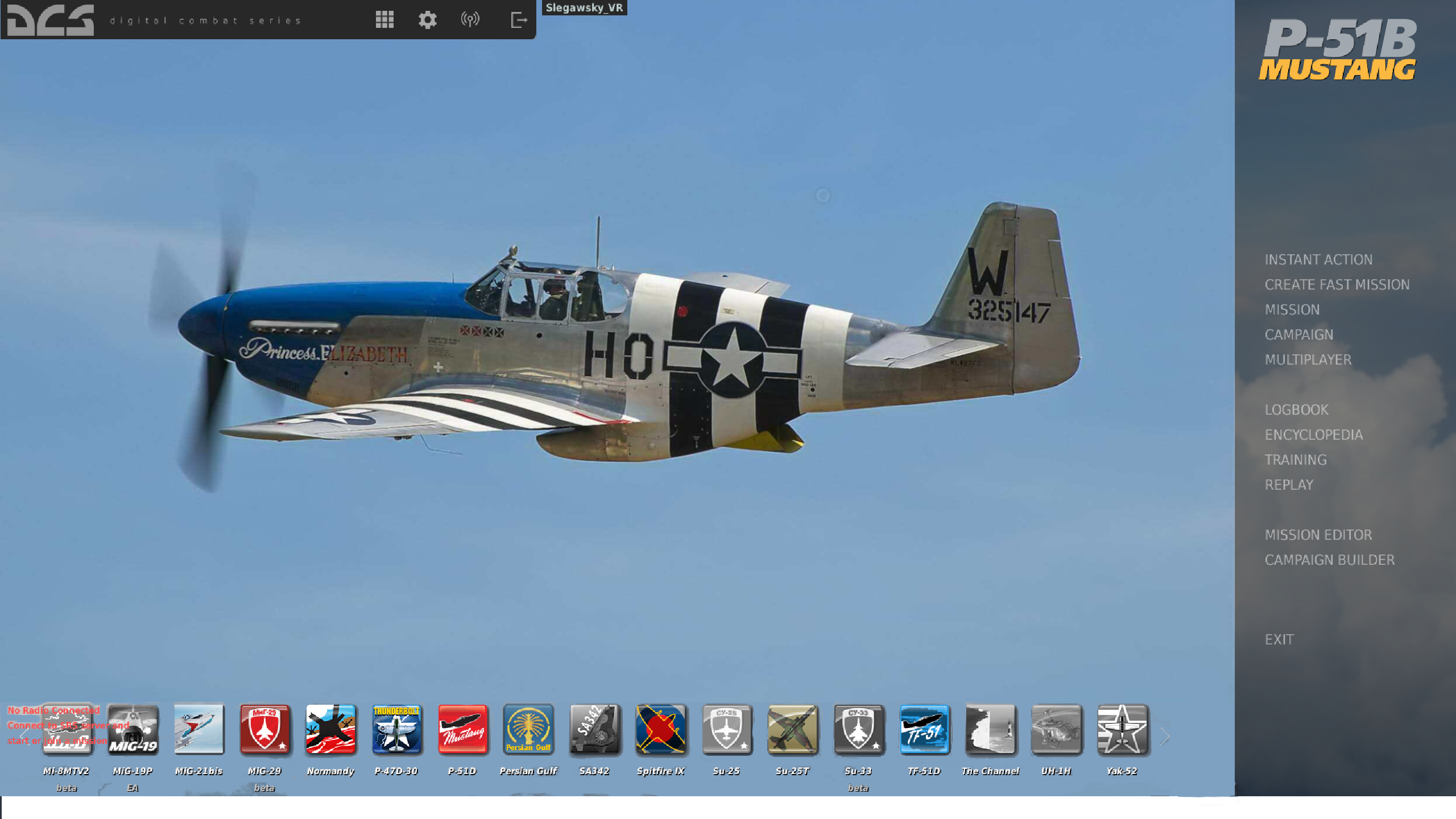The height and width of the screenshot is (819, 1456).
Task: Select the MiG-29 module icon
Action: (x=265, y=730)
